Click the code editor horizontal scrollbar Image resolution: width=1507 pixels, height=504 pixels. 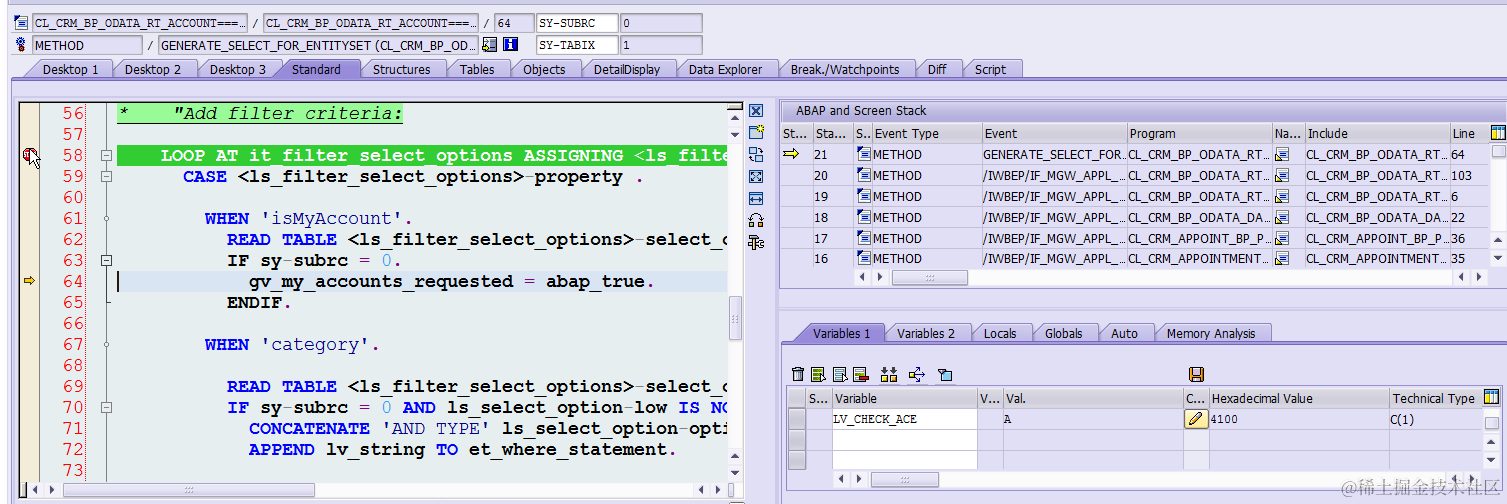click(189, 490)
